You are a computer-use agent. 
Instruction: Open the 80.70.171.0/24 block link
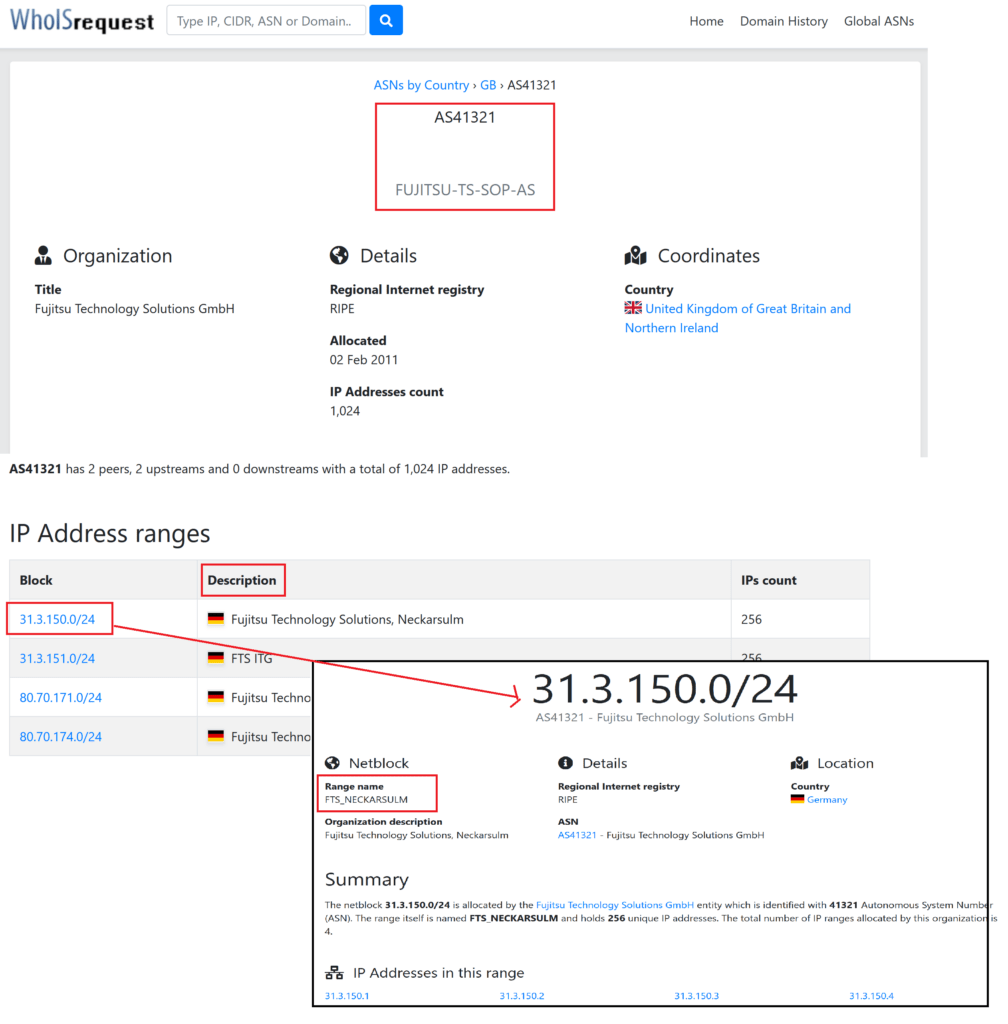[61, 697]
